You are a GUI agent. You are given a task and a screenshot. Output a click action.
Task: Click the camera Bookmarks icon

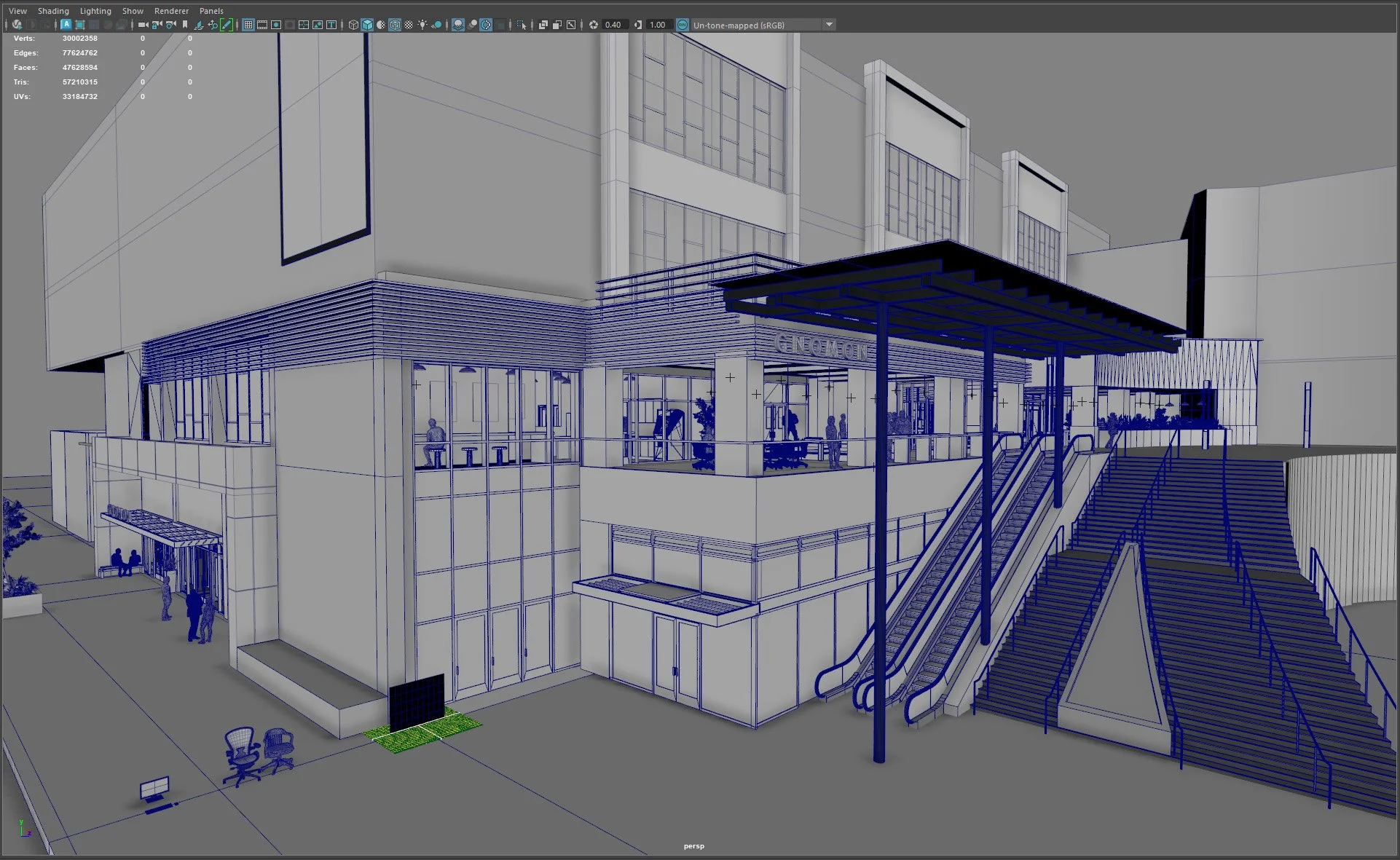185,25
